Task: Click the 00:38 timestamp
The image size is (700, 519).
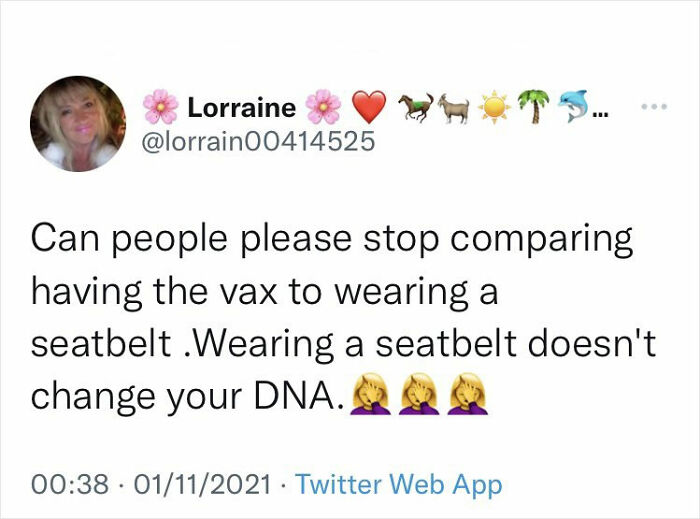Action: [68, 485]
